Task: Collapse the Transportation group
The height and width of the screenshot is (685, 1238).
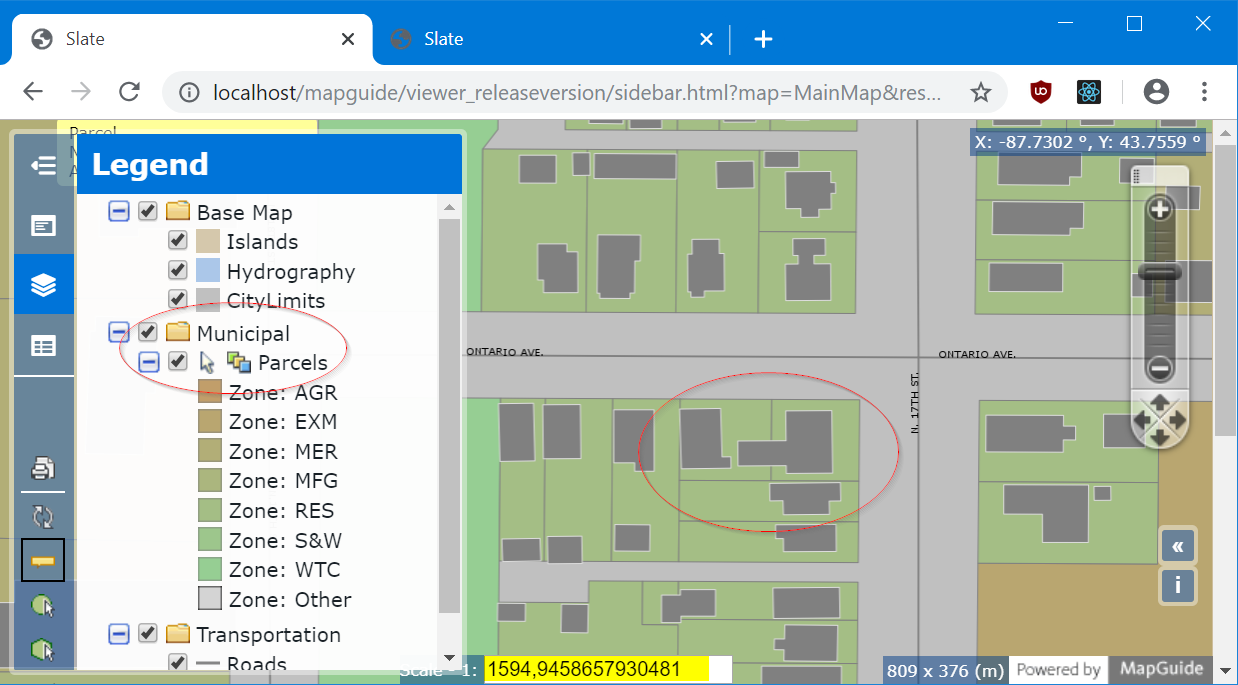Action: [x=119, y=634]
